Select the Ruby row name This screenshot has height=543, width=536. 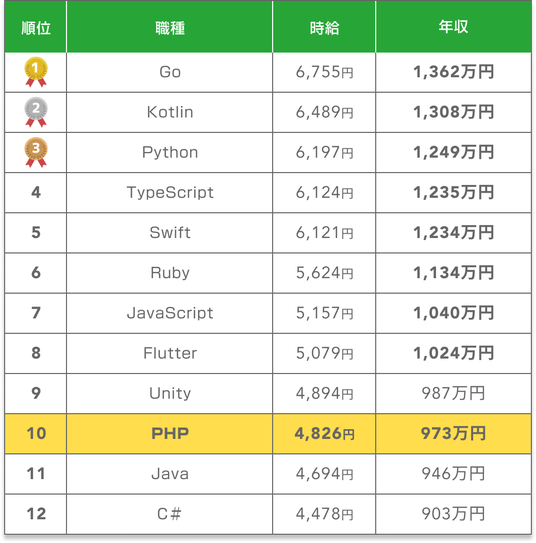coord(170,273)
